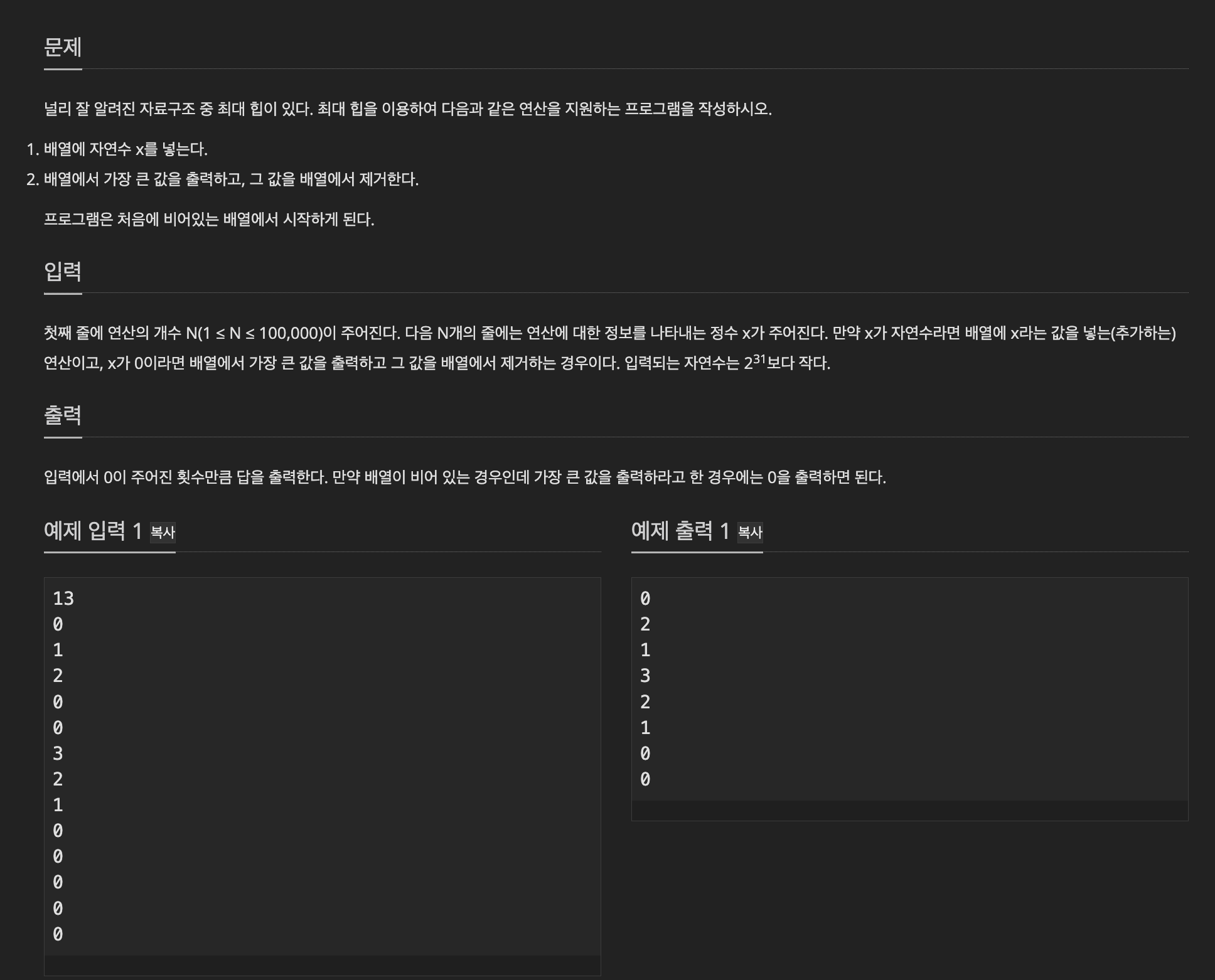Click 복사 button next to 예제 입력 1

[163, 532]
